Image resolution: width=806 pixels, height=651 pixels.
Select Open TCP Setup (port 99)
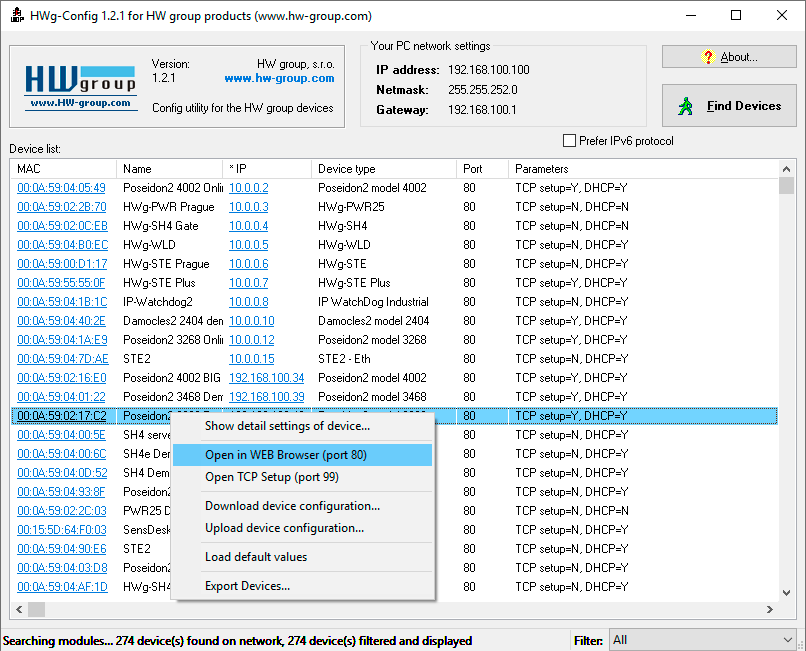(x=302, y=477)
